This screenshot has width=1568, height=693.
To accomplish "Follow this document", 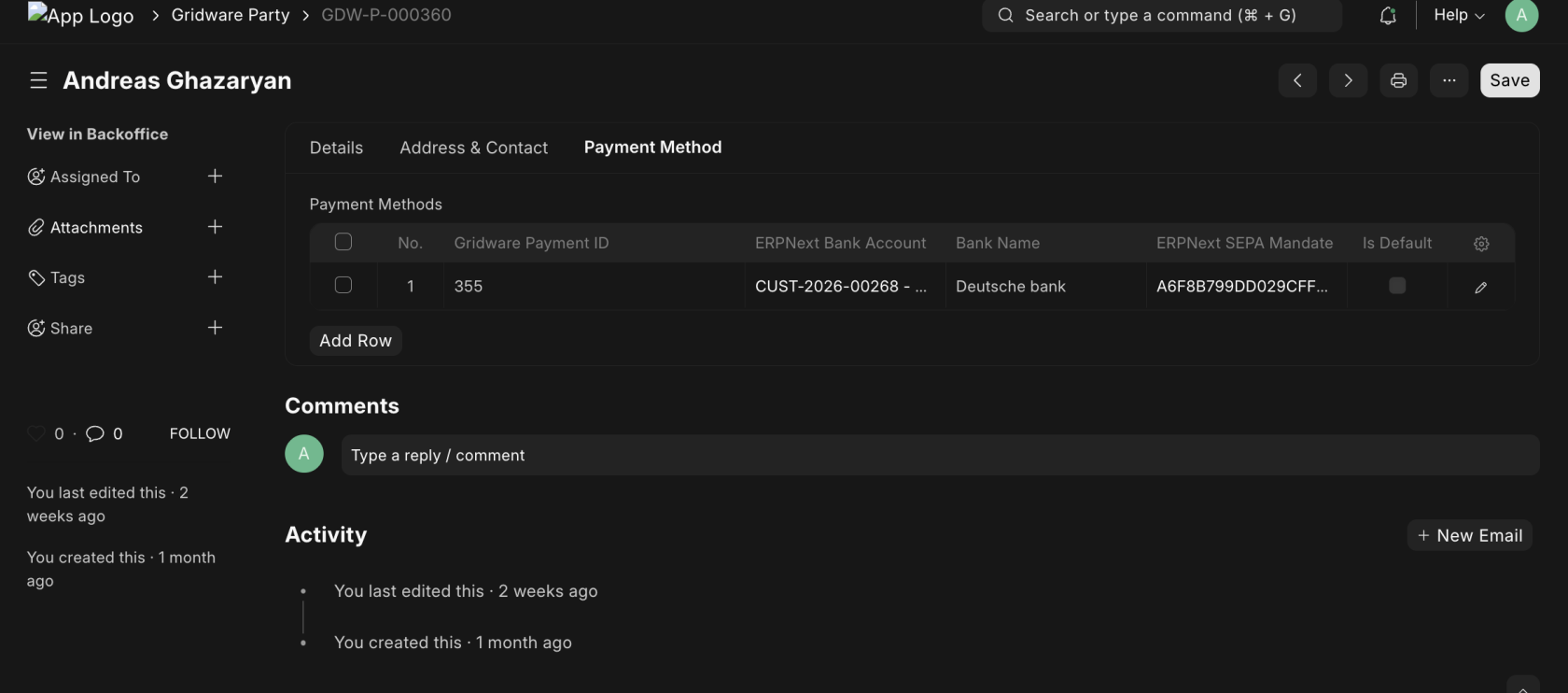I will point(200,433).
